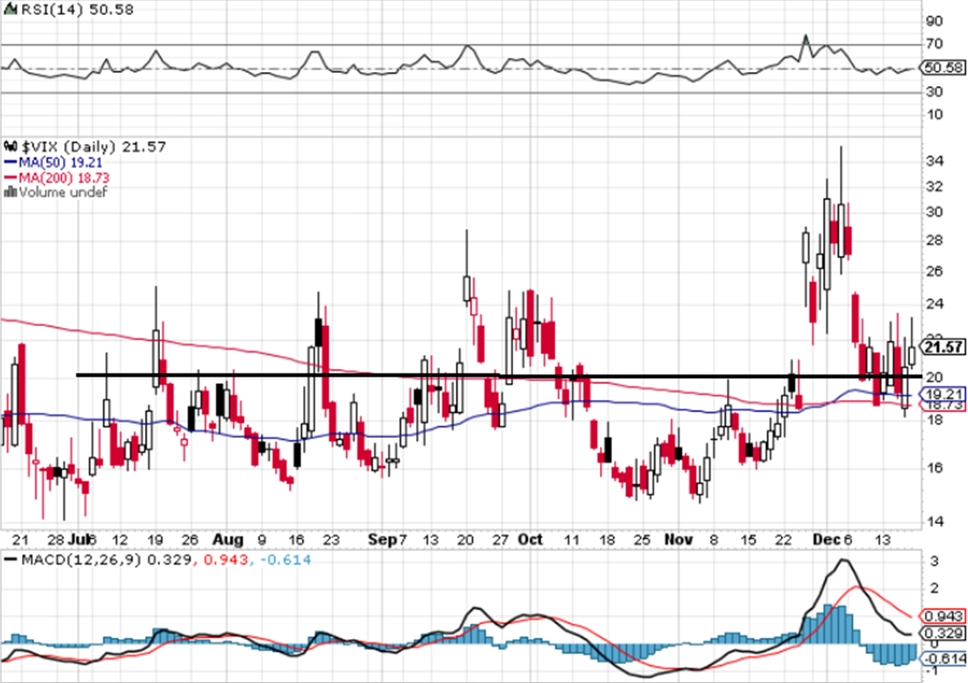
Task: Click the MACD black line legend marker
Action: point(10,559)
